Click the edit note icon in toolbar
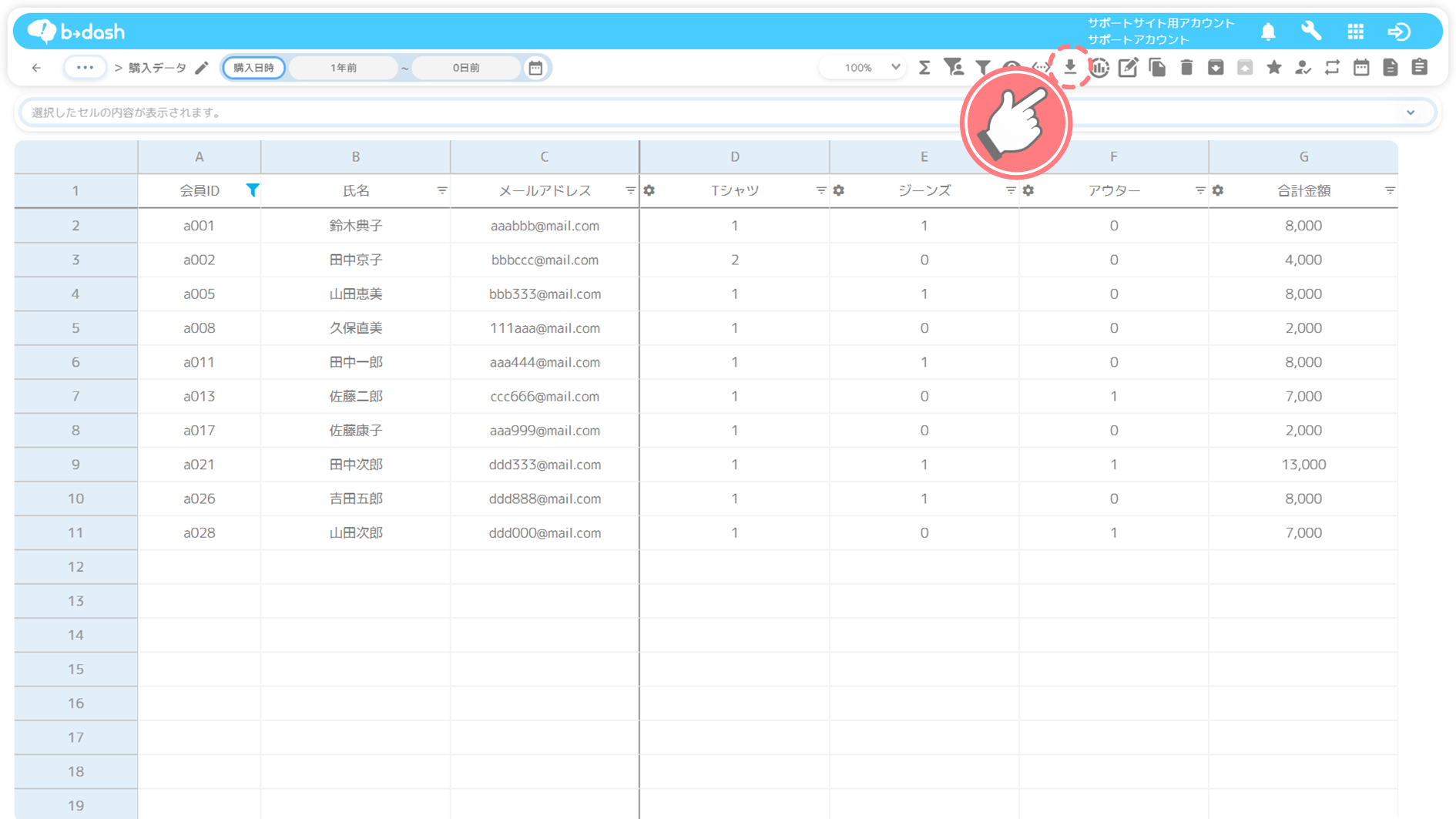 pos(1129,68)
